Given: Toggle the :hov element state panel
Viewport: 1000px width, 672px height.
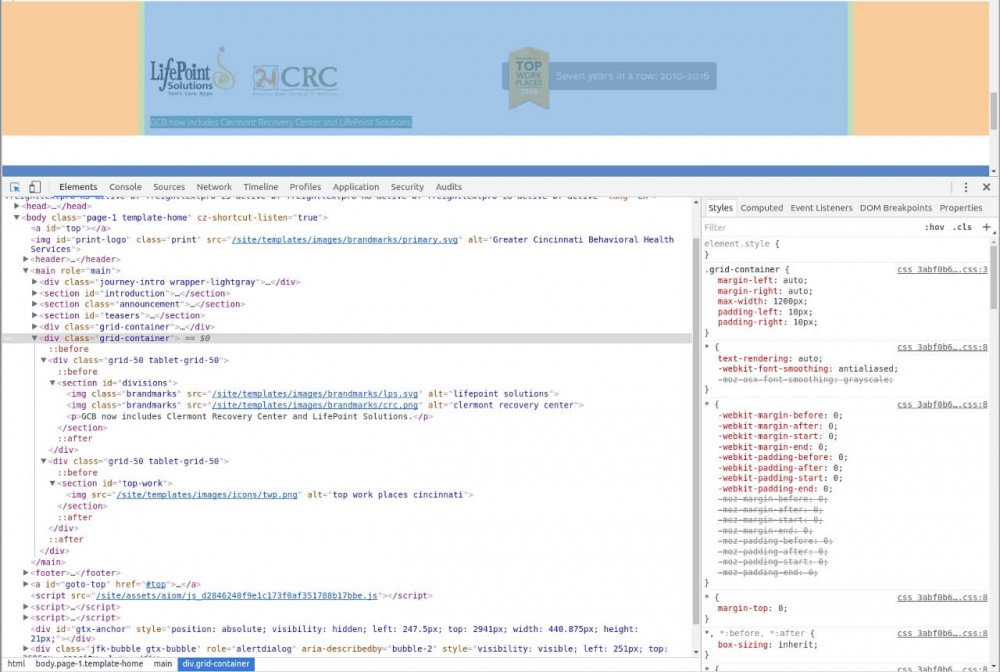Looking at the screenshot, I should pos(934,227).
